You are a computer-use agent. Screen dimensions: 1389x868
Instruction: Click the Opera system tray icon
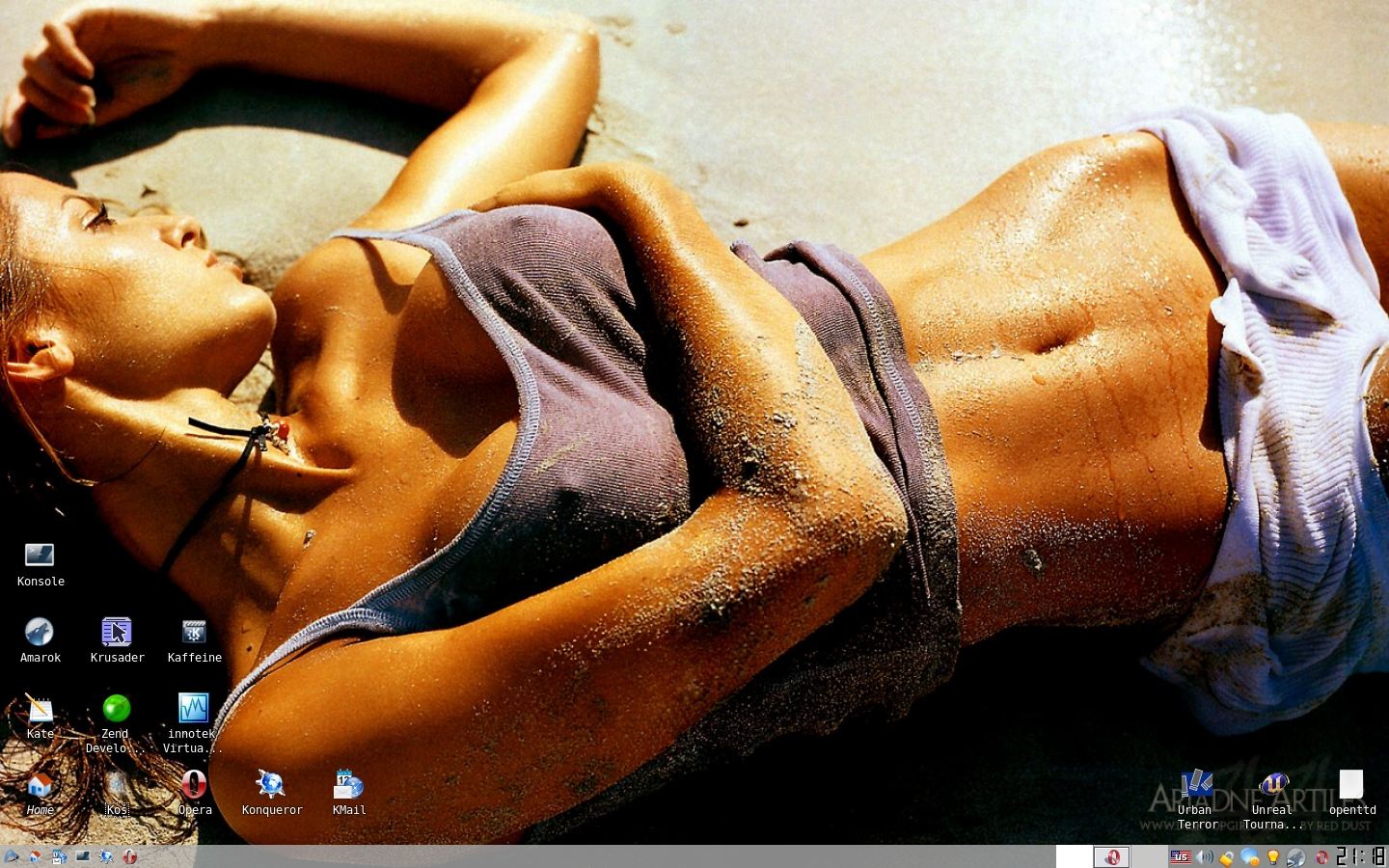point(1321,857)
